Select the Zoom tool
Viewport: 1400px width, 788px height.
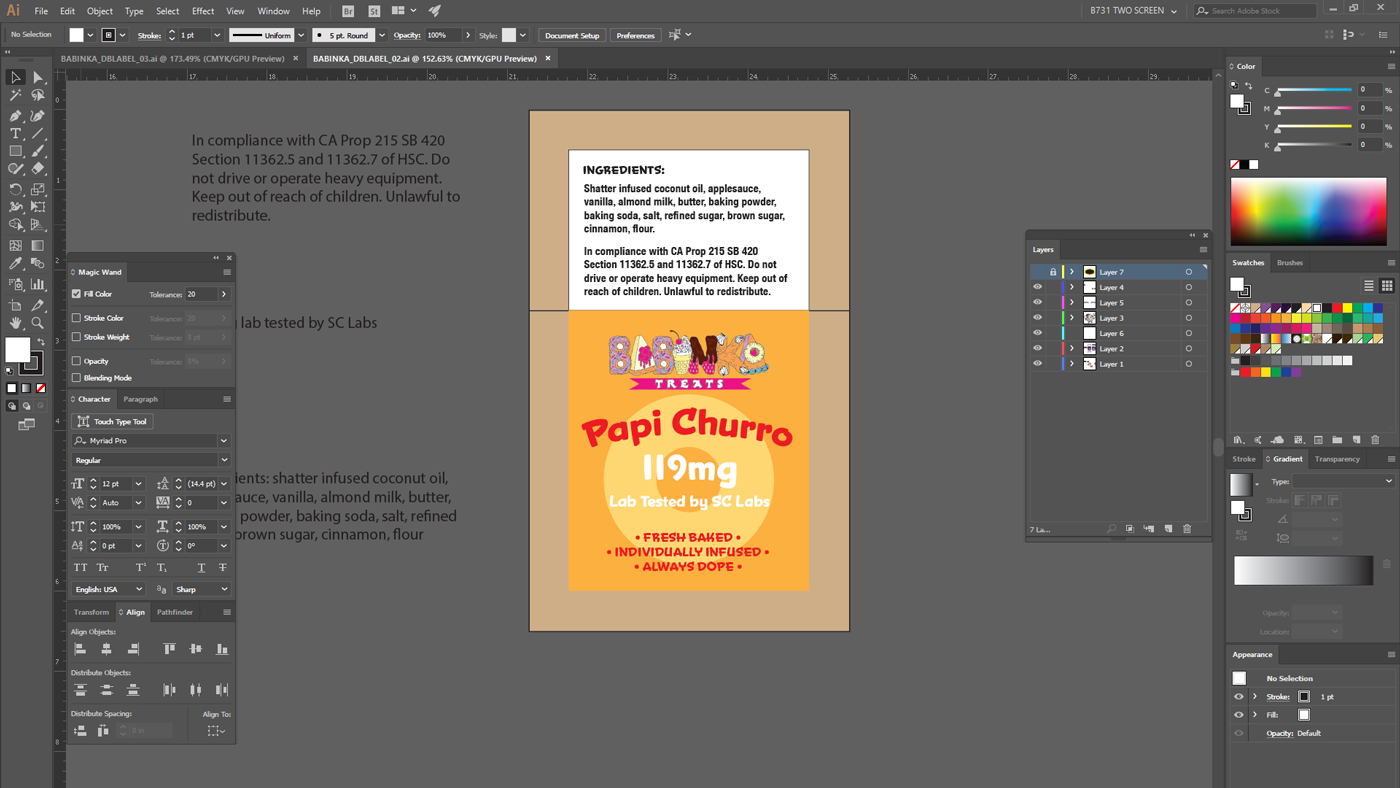pyautogui.click(x=38, y=323)
